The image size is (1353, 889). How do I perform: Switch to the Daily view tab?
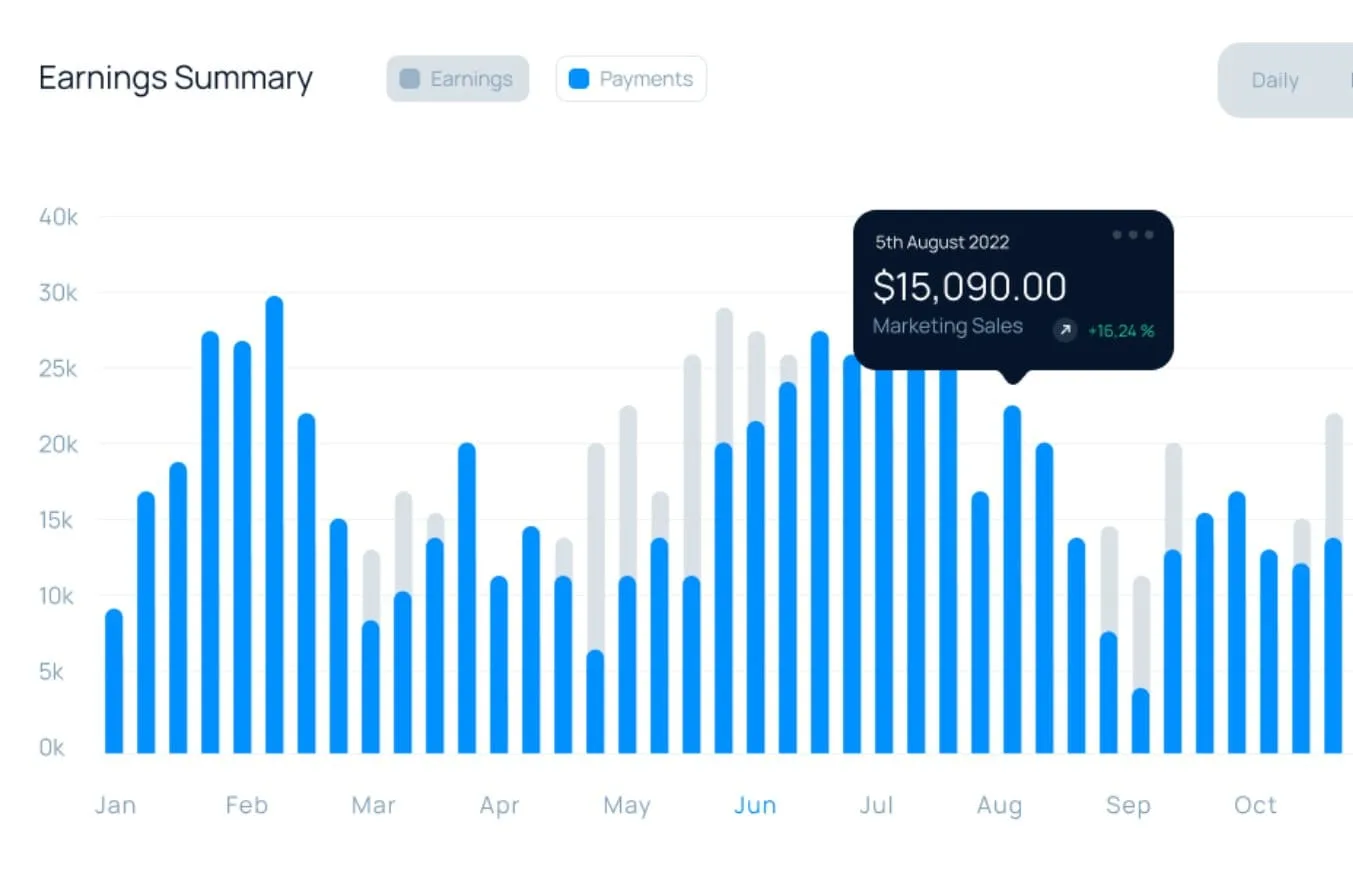coord(1275,81)
